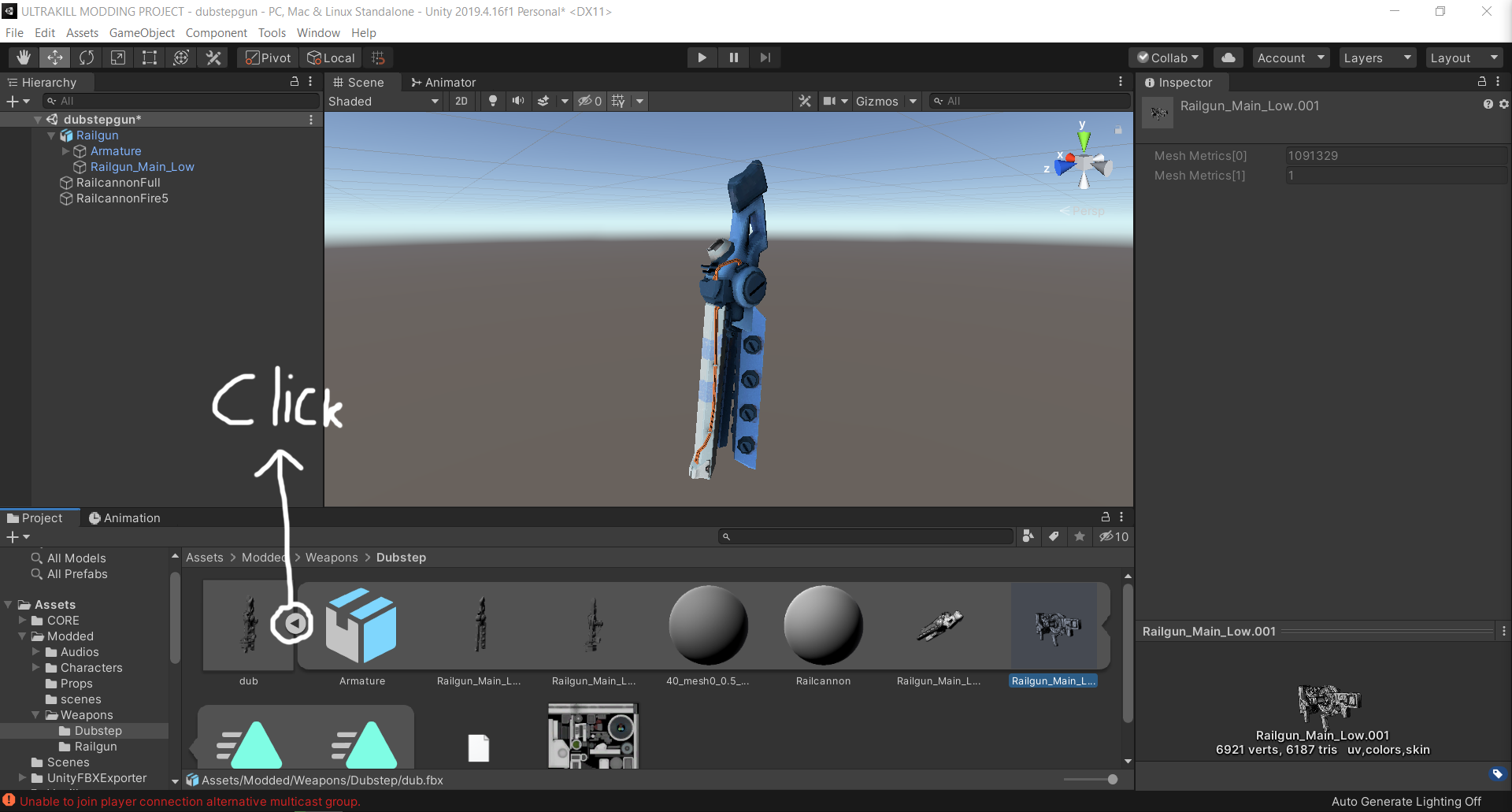The height and width of the screenshot is (812, 1512).
Task: Select the Hand tool
Action: (24, 57)
